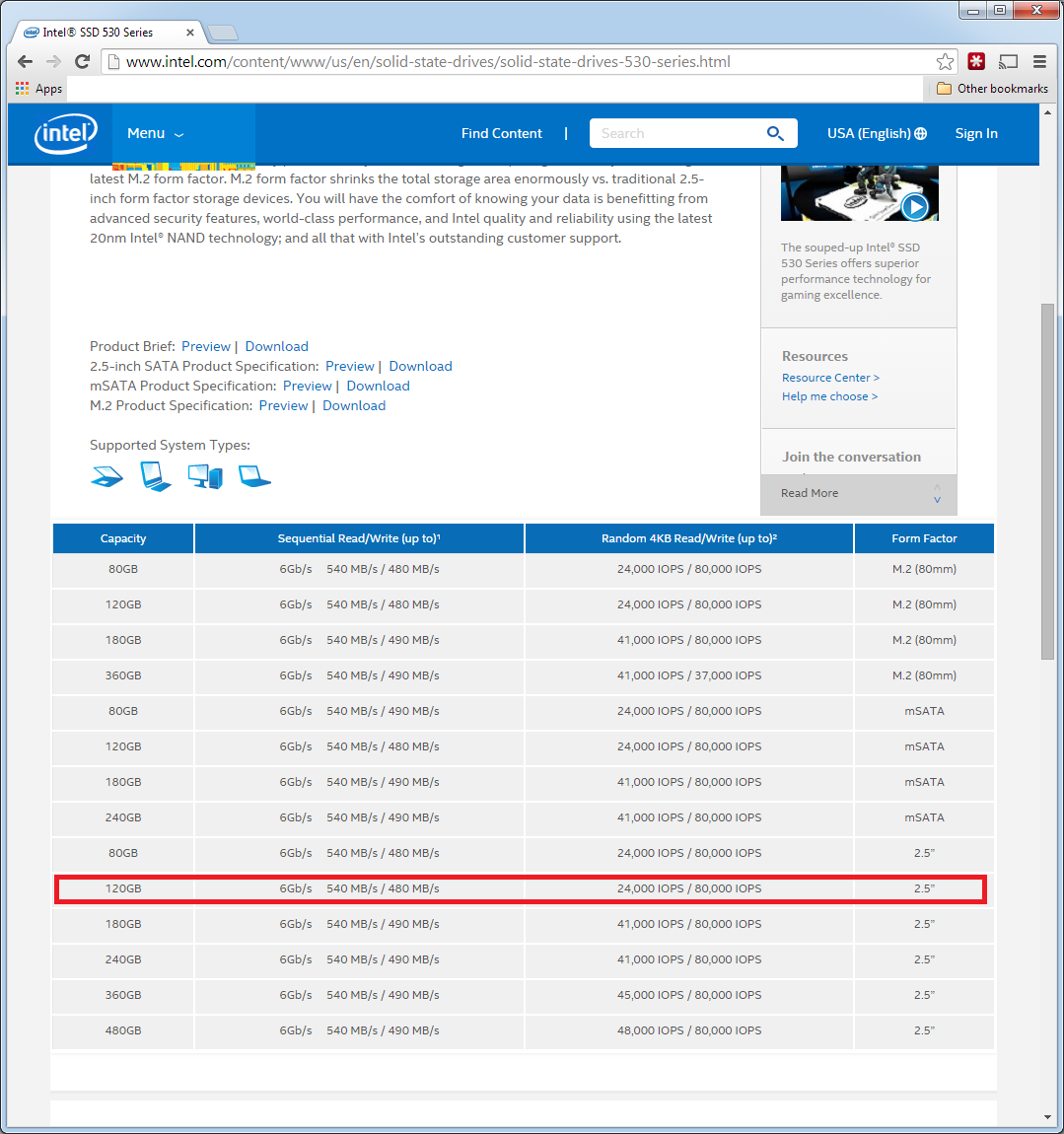Click the Random 4KB Read/Write column header
The width and height of the screenshot is (1064, 1134).
pos(689,538)
